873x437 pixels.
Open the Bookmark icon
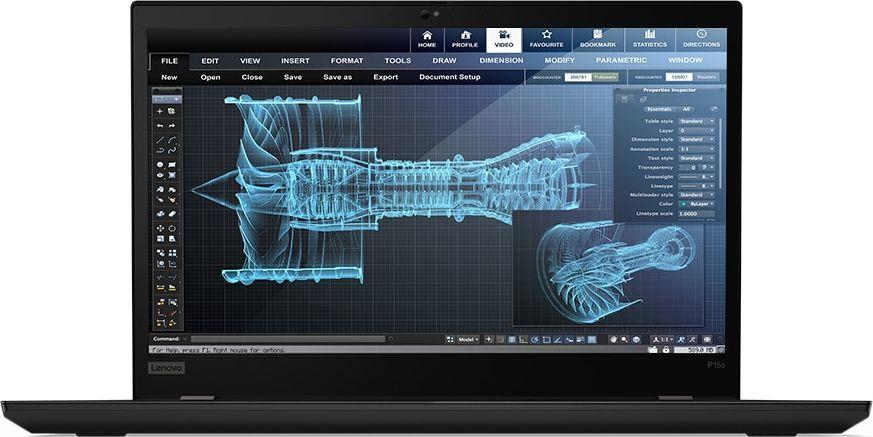(598, 39)
